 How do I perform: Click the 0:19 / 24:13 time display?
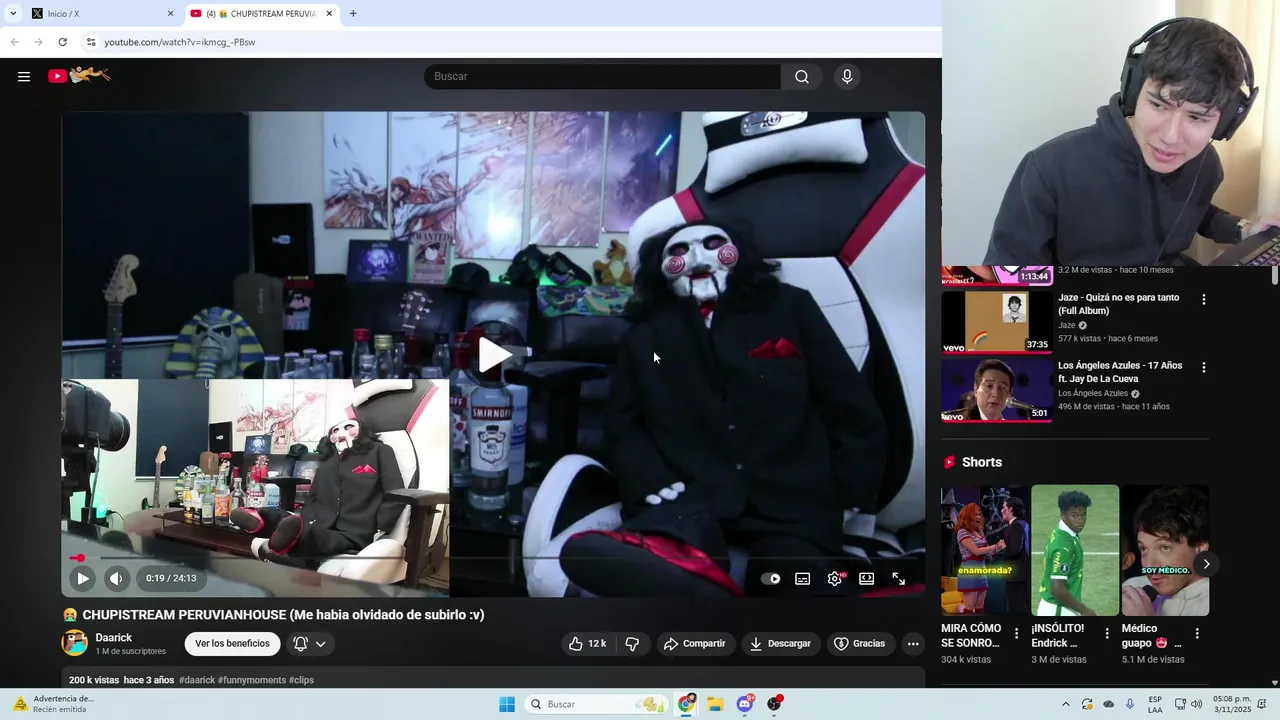171,578
